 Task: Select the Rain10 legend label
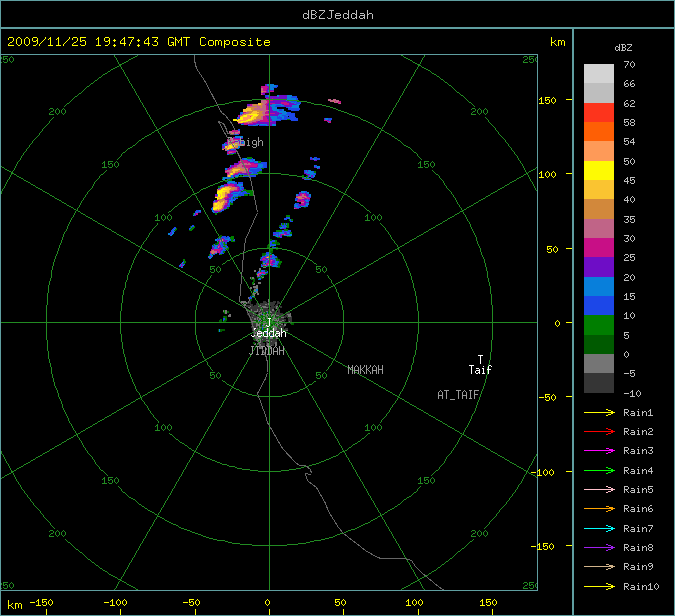pyautogui.click(x=641, y=587)
